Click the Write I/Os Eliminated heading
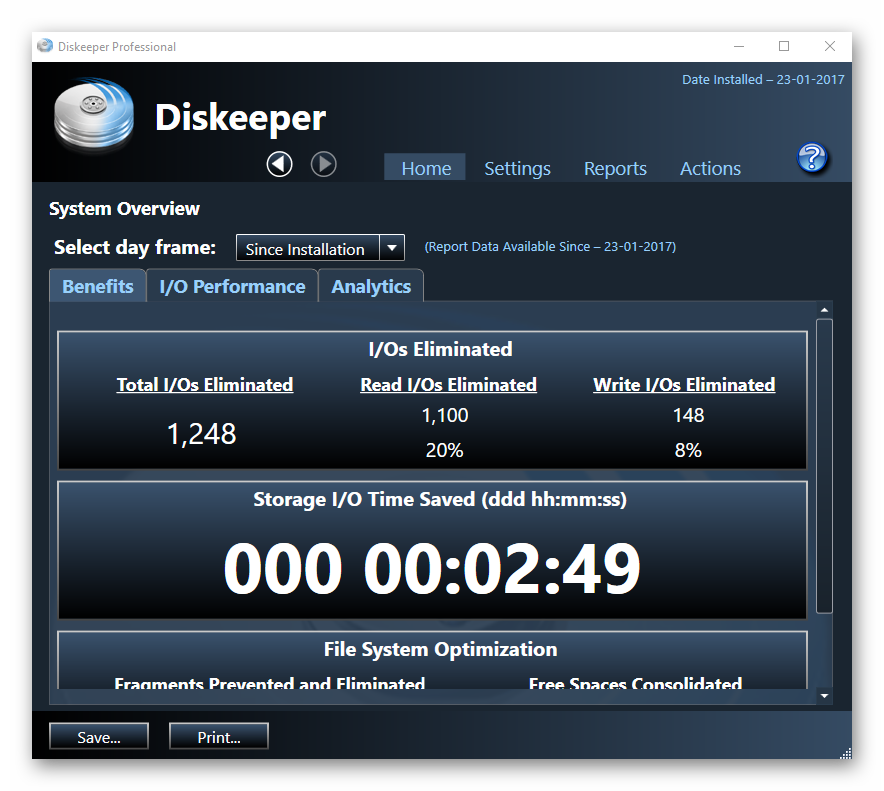This screenshot has width=884, height=791. [x=684, y=385]
